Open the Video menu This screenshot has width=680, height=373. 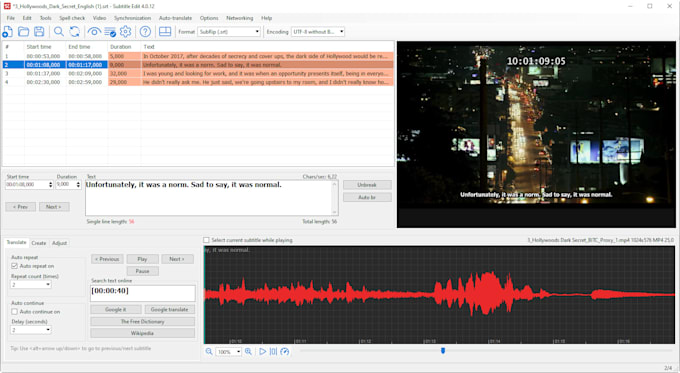[x=99, y=18]
